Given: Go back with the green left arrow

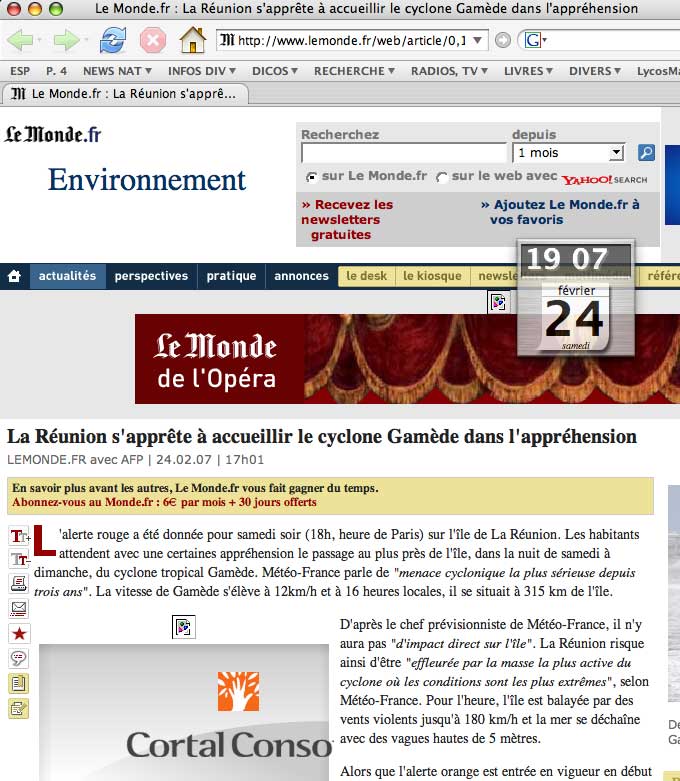Looking at the screenshot, I should [20, 40].
